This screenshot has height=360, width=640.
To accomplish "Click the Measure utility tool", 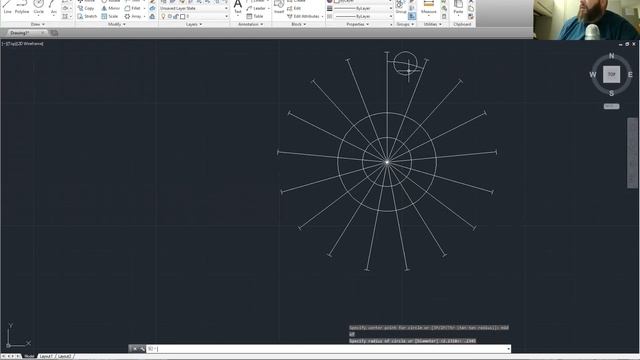I will tap(429, 7).
